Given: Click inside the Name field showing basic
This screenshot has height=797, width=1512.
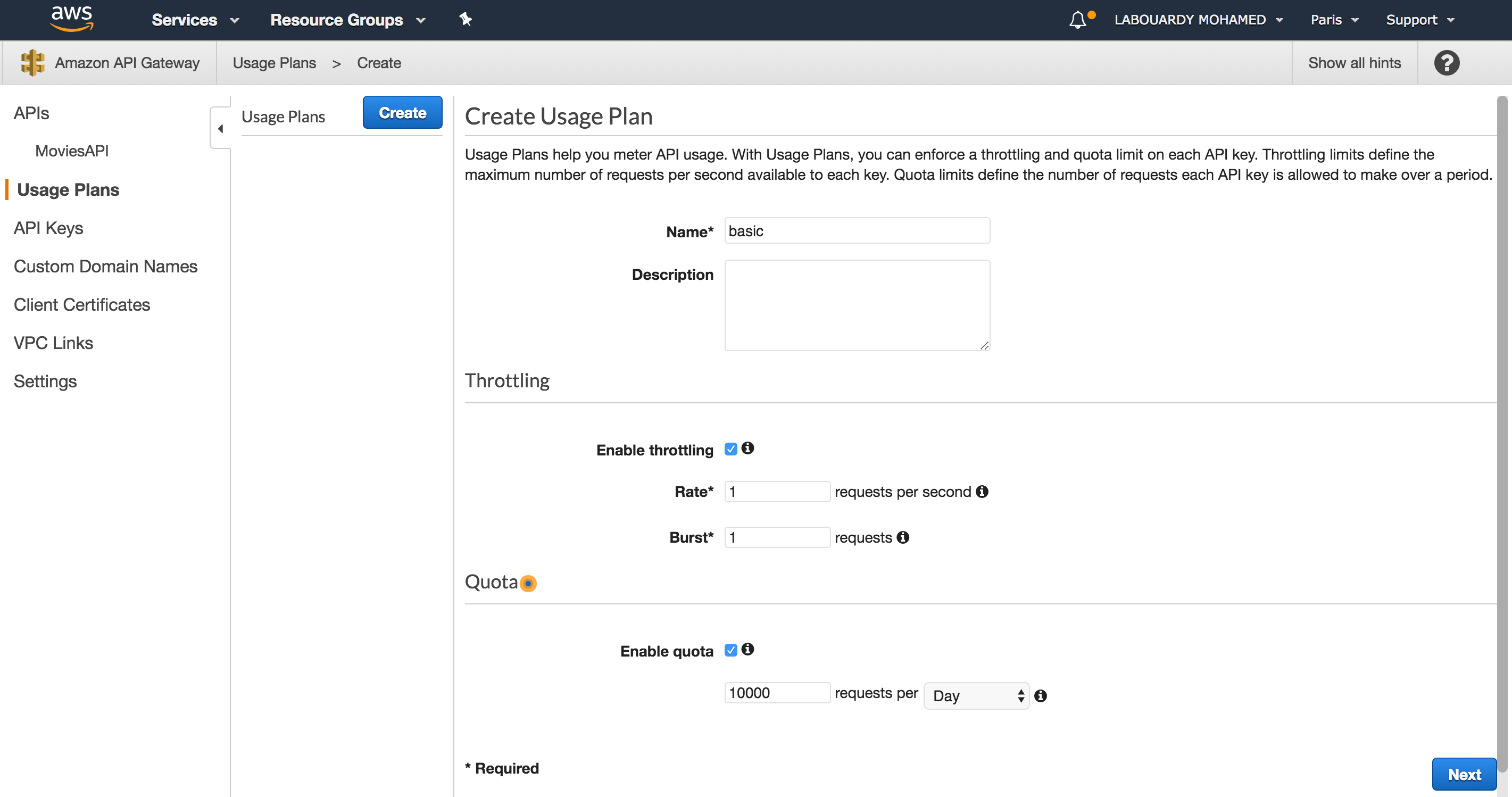Looking at the screenshot, I should click(857, 231).
